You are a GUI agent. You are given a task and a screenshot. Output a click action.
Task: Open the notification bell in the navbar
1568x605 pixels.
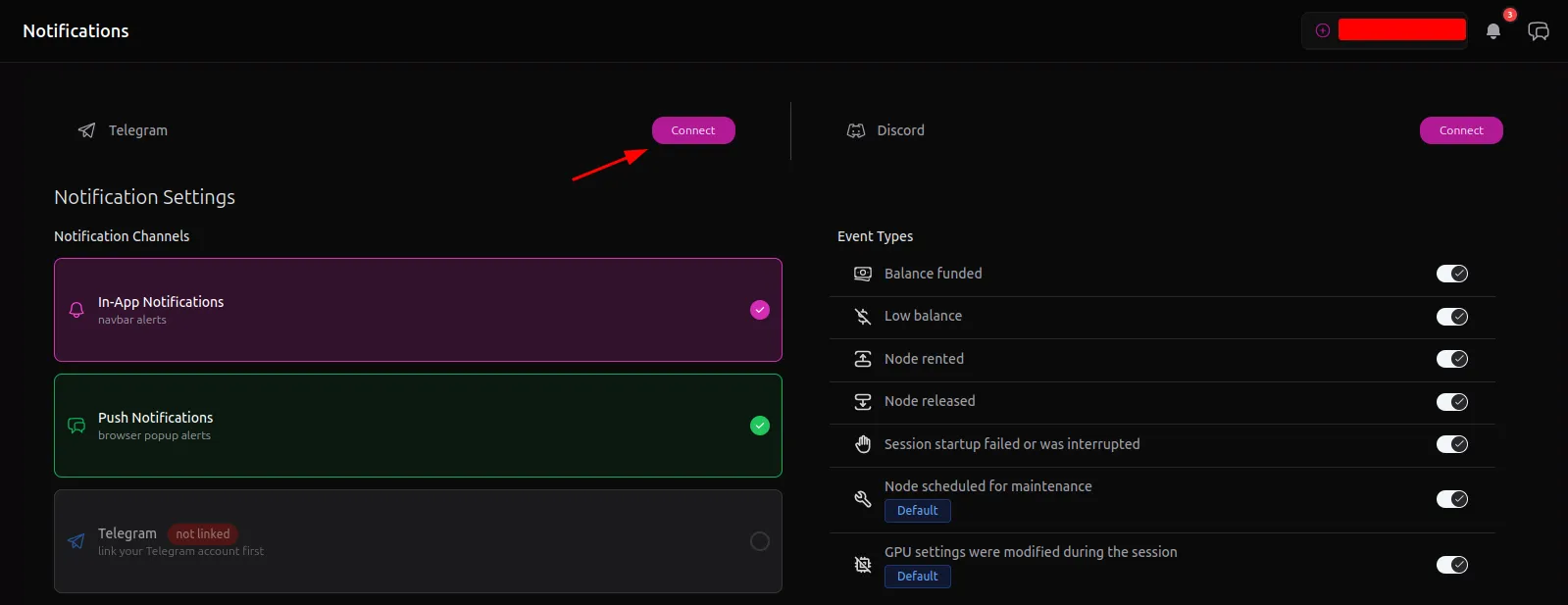tap(1493, 31)
